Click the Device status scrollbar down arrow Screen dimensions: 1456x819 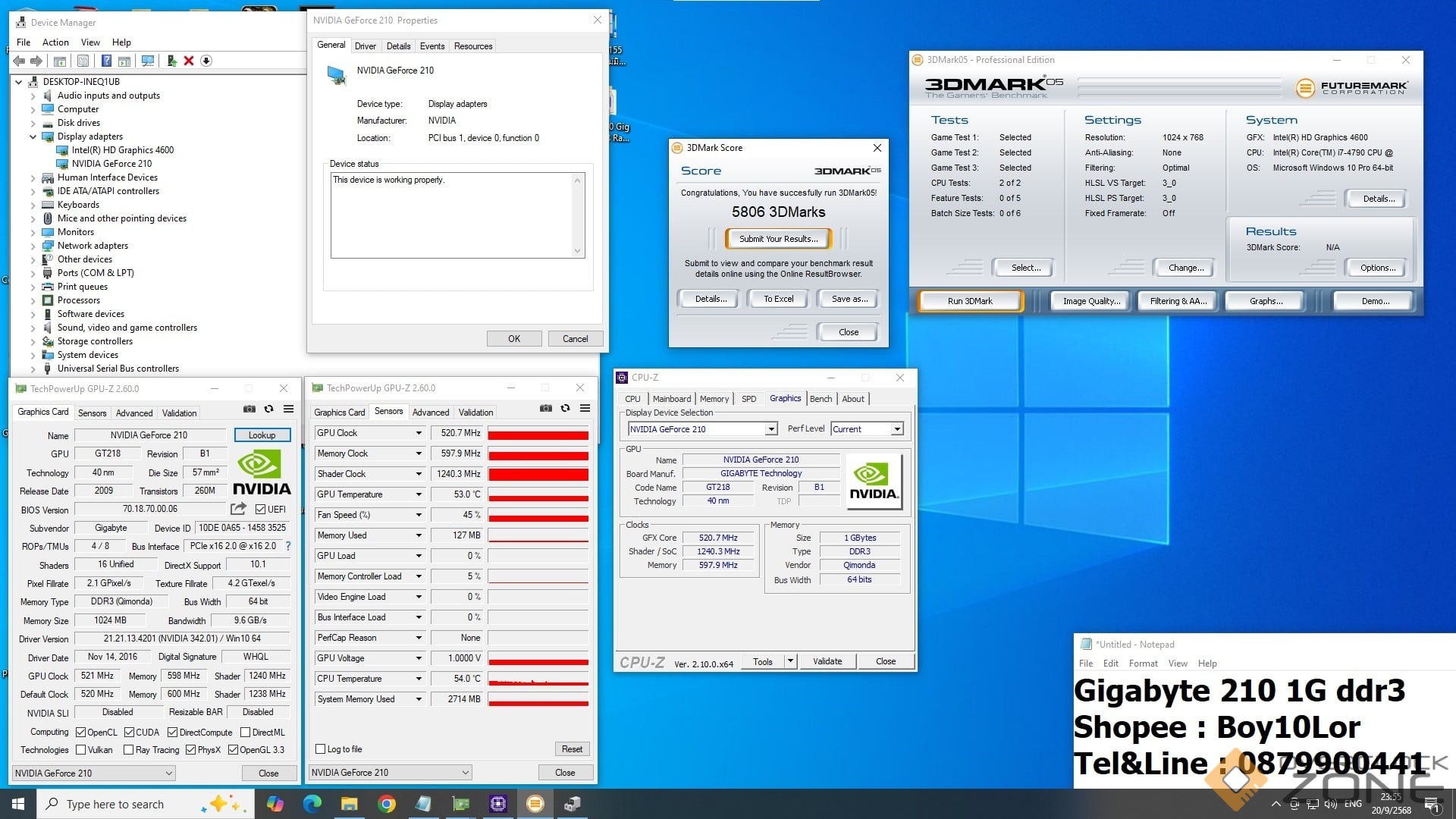[577, 251]
